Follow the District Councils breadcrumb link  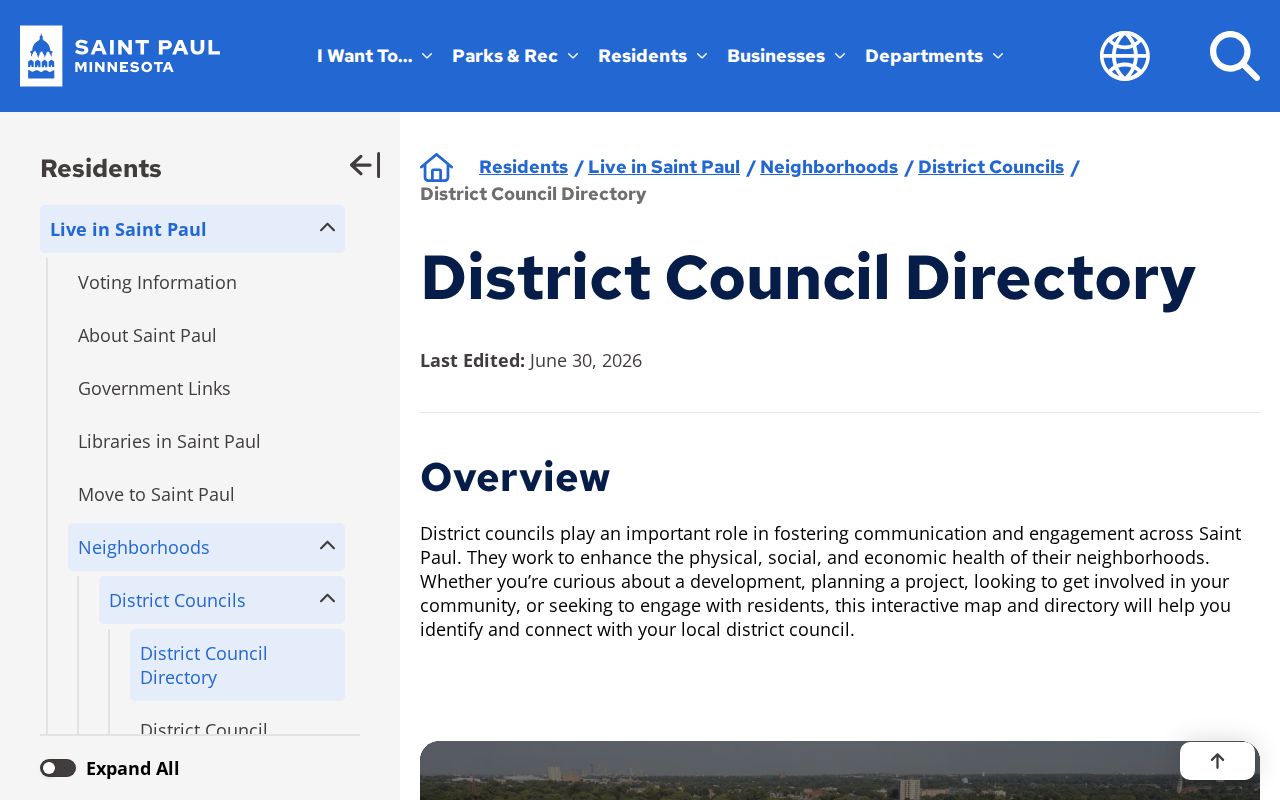(x=991, y=167)
